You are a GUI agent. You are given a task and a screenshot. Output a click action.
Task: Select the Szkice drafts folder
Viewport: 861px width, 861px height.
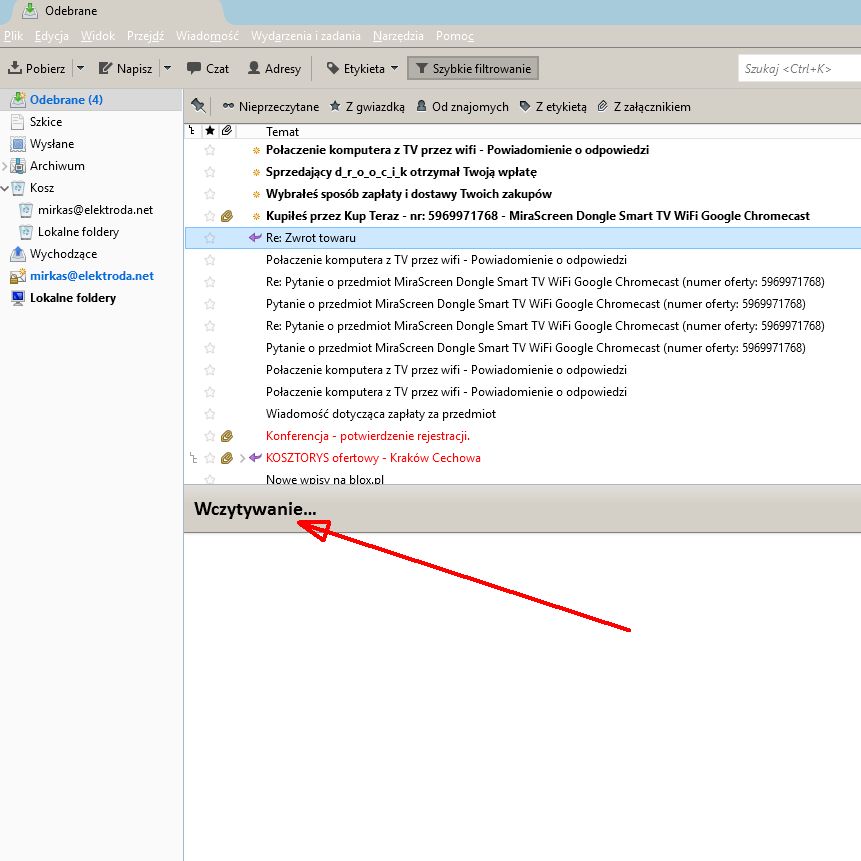[x=46, y=121]
